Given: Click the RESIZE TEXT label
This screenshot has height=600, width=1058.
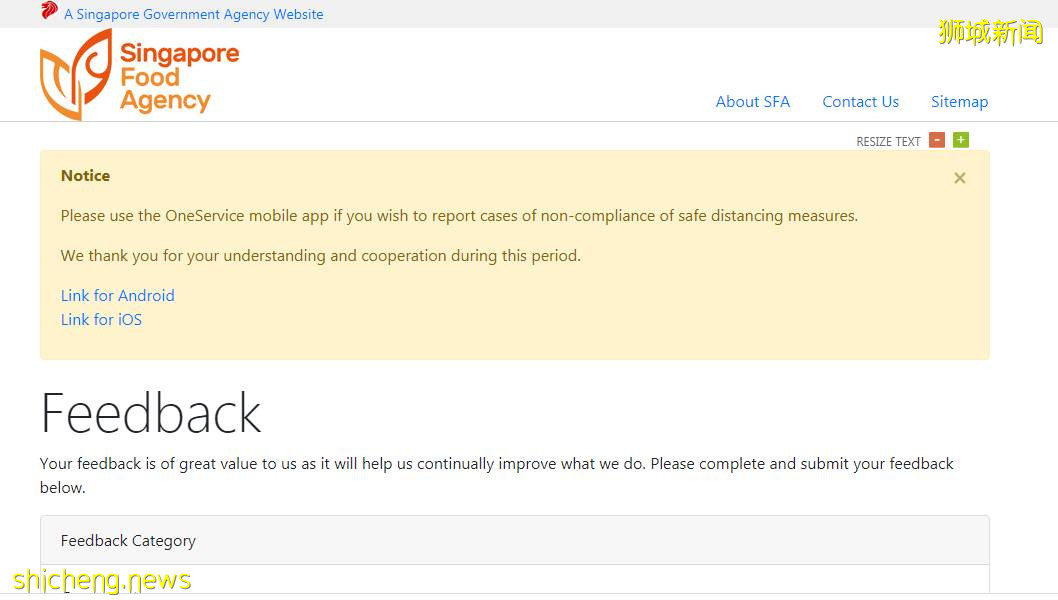Looking at the screenshot, I should tap(888, 142).
